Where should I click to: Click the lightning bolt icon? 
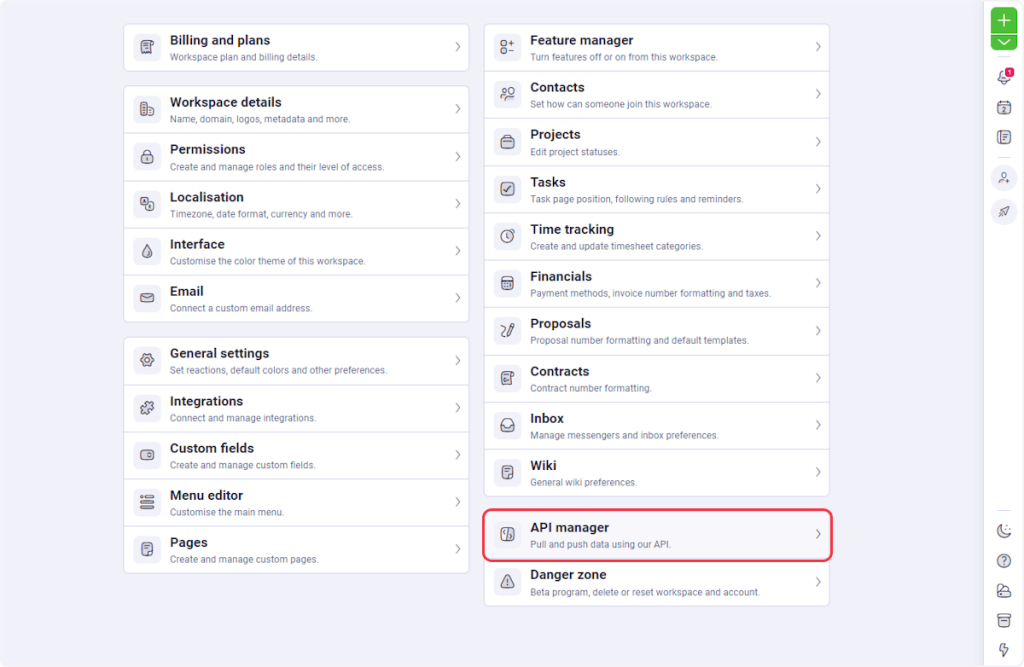point(1004,650)
